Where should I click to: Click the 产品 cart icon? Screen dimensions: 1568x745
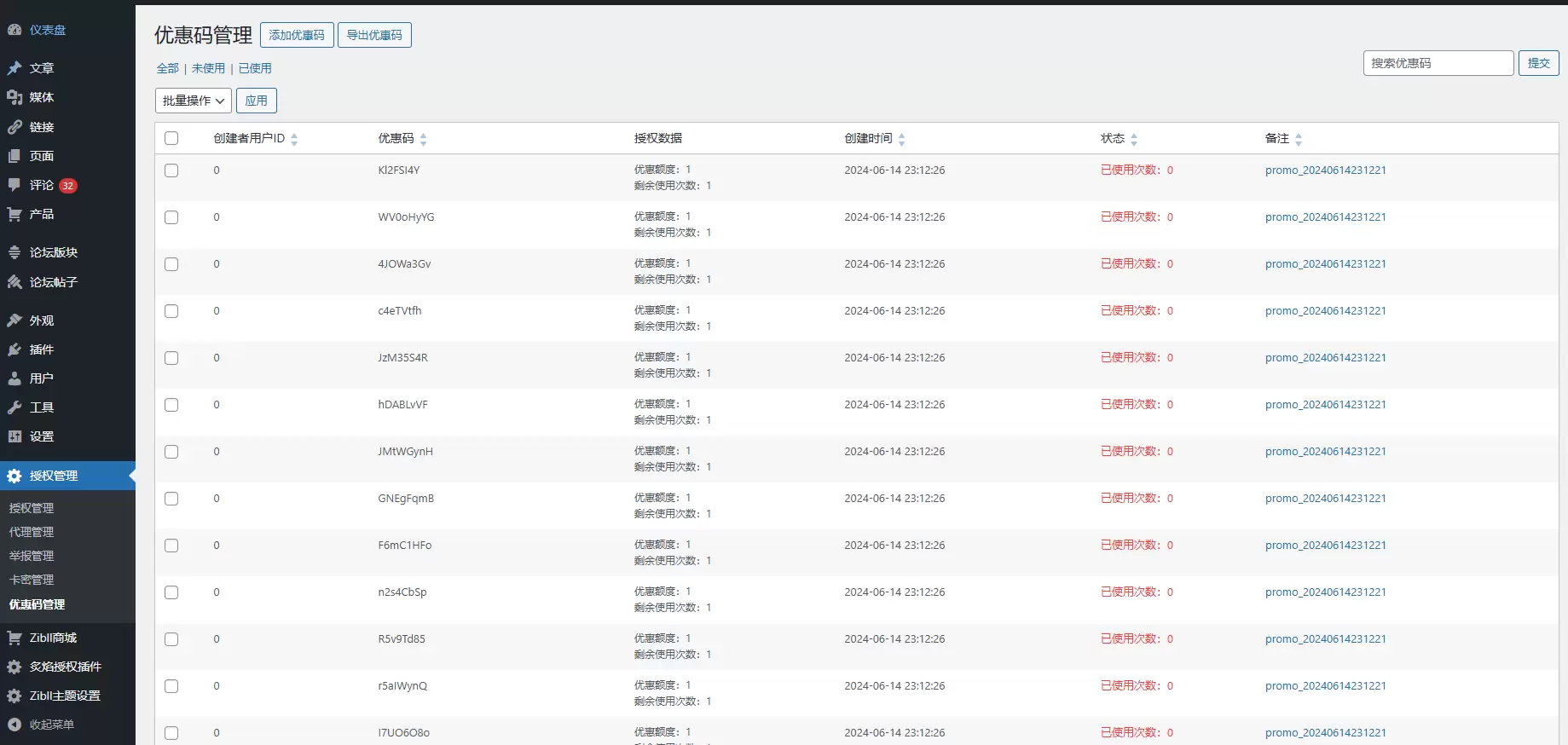click(14, 214)
